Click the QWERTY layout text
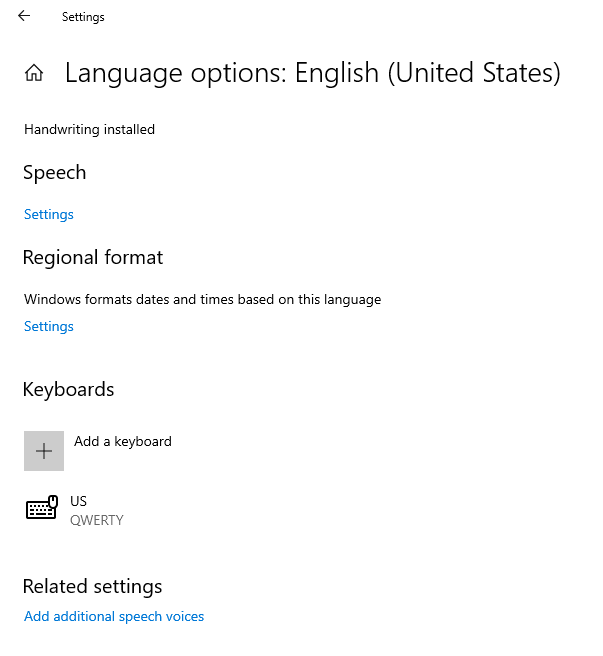This screenshot has width=603, height=656. tap(97, 520)
